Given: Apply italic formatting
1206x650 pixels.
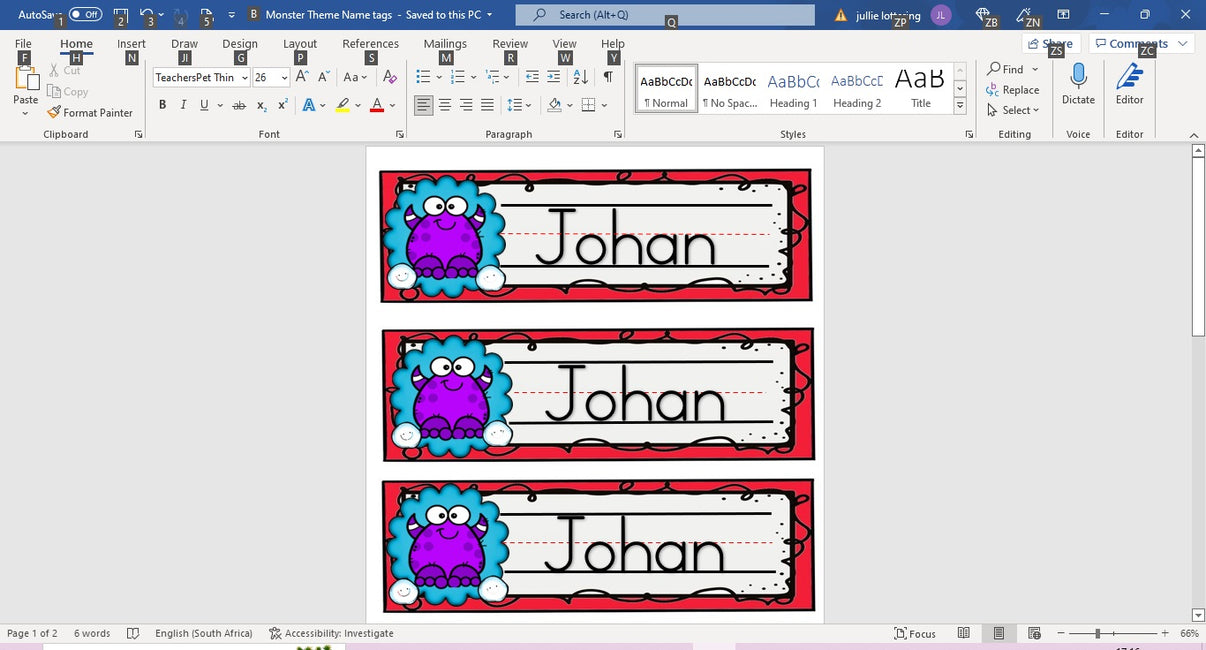Looking at the screenshot, I should (x=183, y=104).
